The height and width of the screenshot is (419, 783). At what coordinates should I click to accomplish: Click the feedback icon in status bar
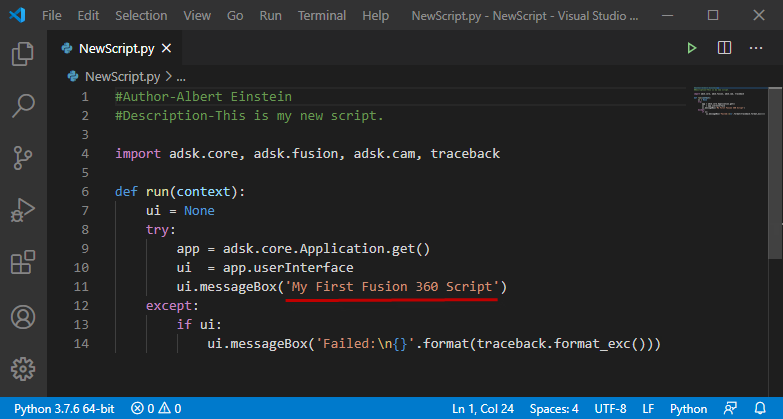point(730,409)
